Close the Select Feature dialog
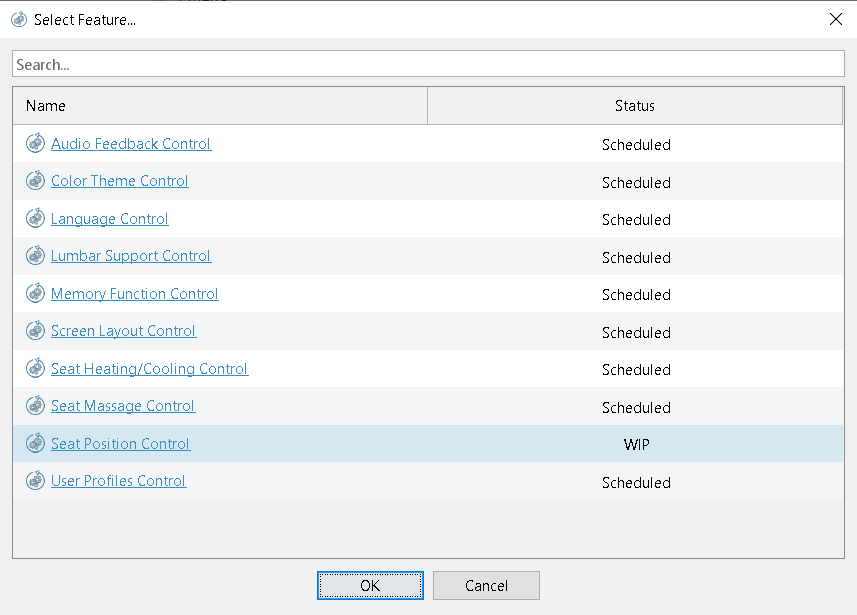The image size is (857, 615). pos(836,19)
